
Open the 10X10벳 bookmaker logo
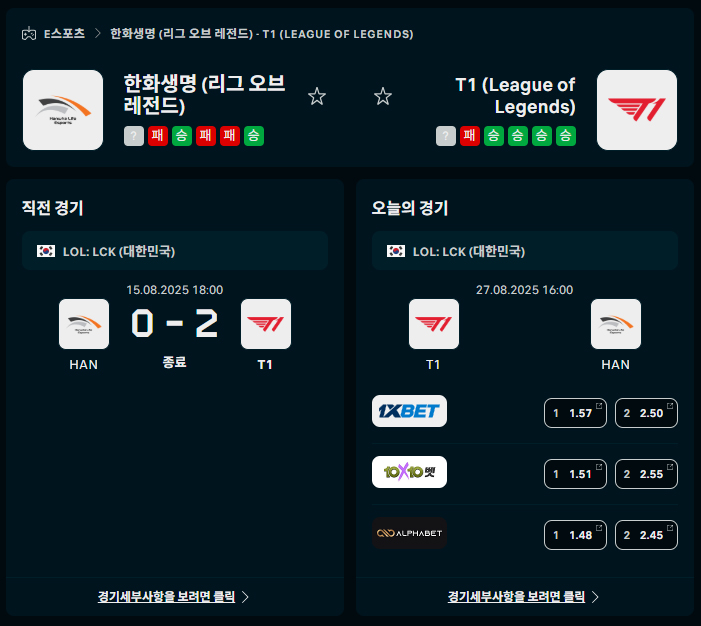pyautogui.click(x=410, y=472)
